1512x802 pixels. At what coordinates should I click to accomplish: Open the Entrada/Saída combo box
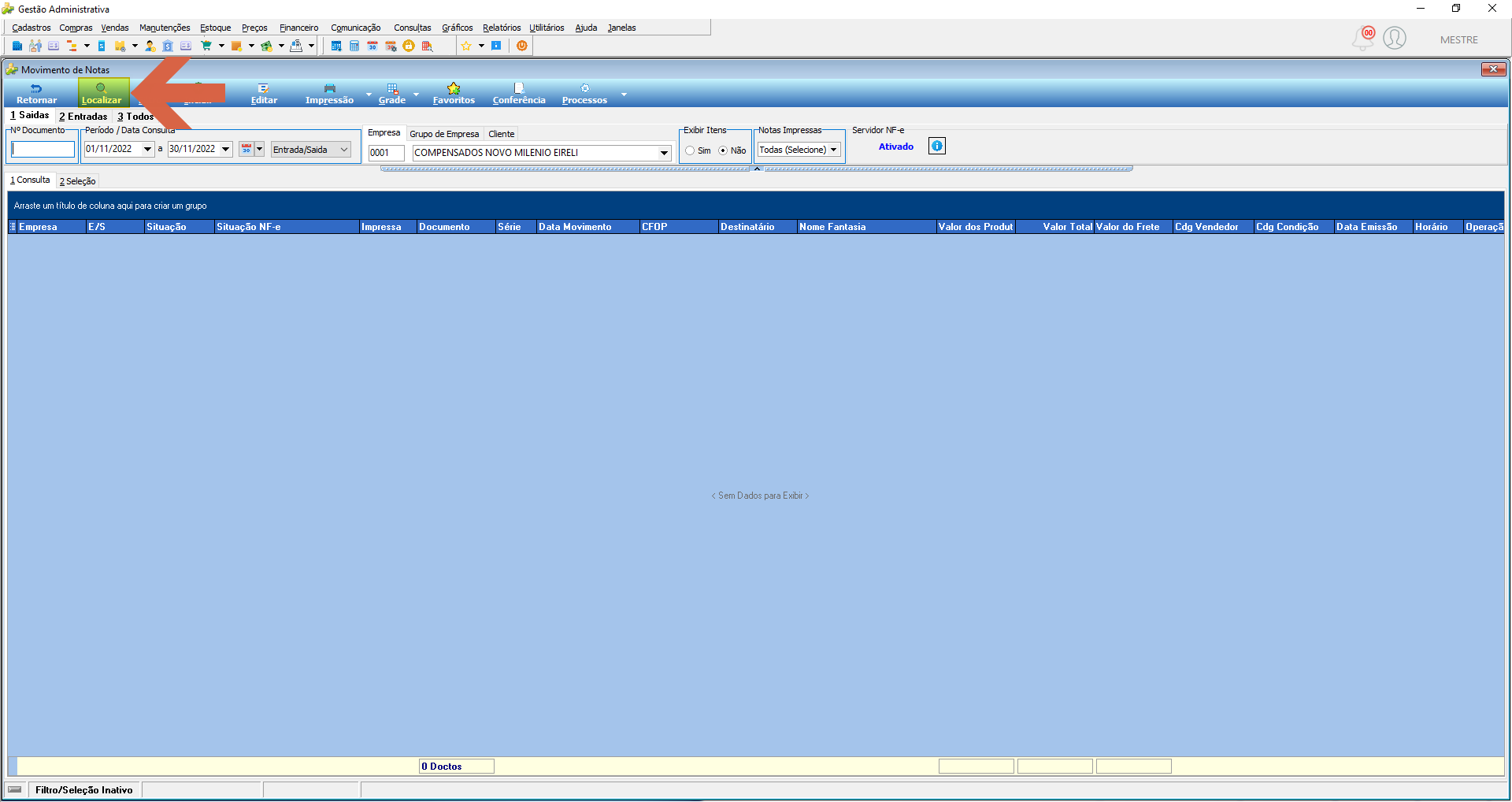pos(311,150)
